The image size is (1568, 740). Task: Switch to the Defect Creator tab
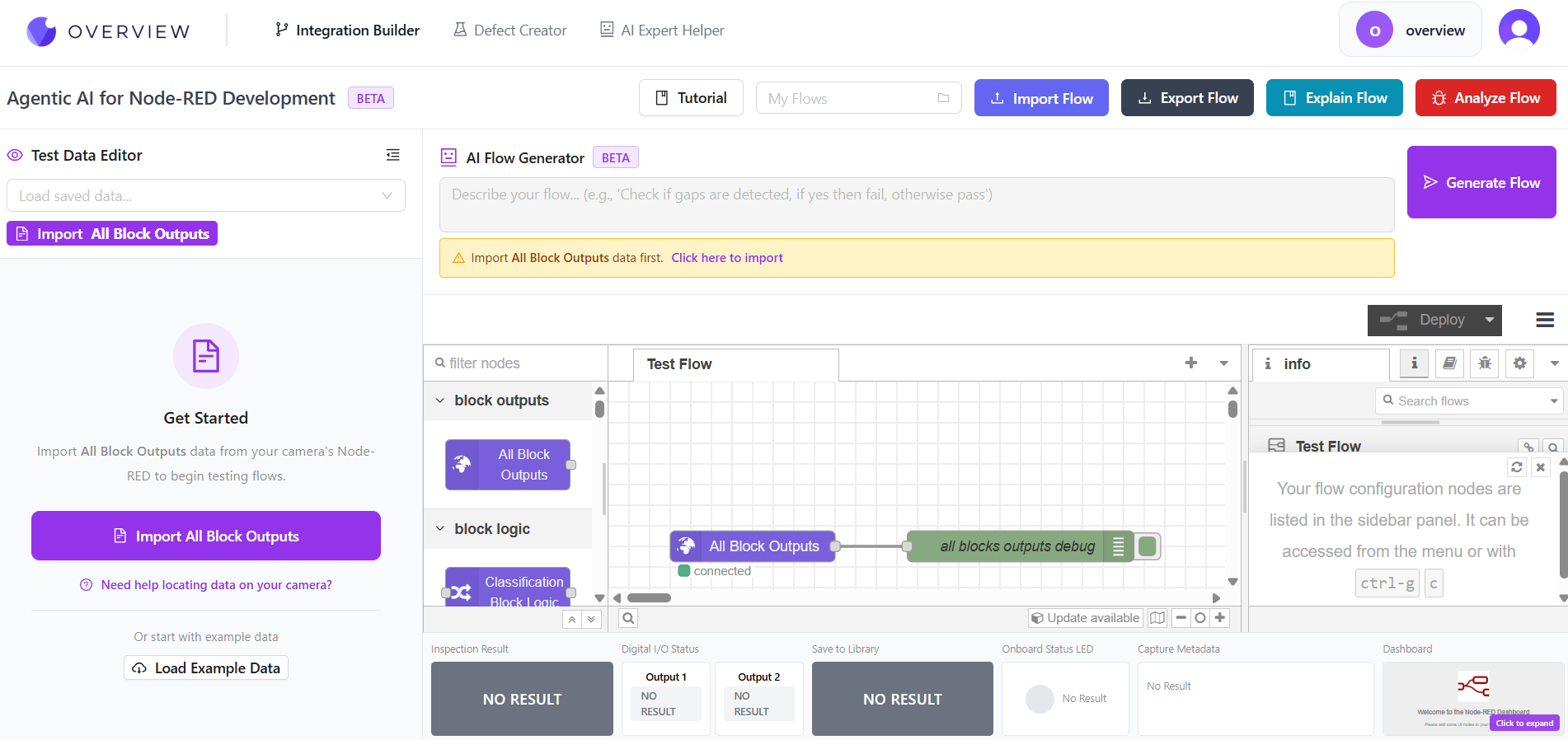tap(510, 30)
